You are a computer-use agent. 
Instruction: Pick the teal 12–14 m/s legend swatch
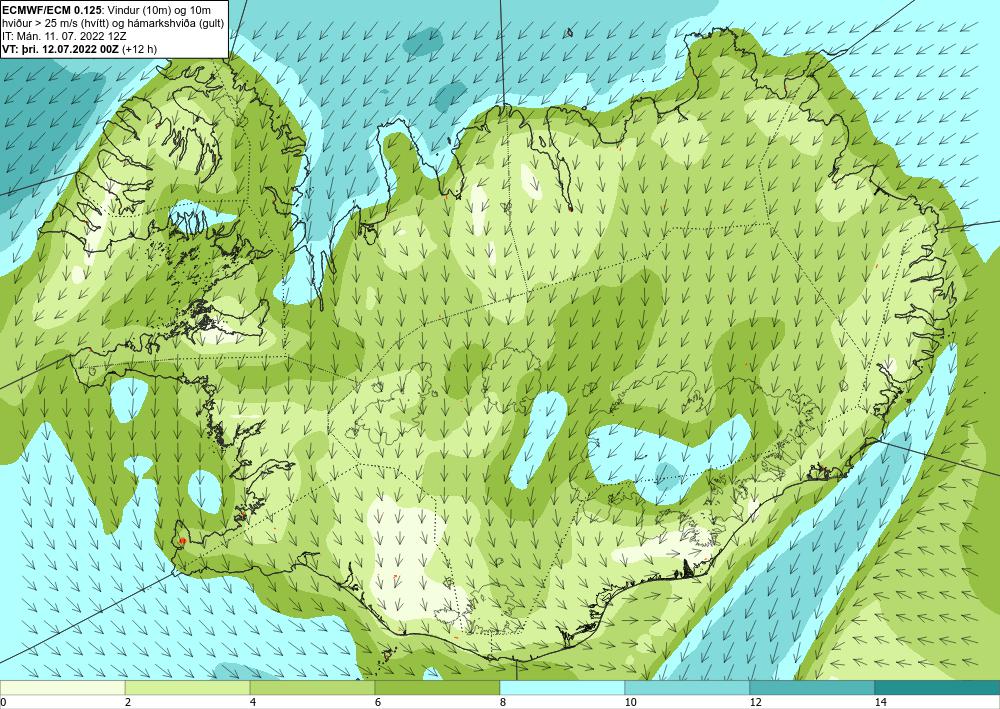[812, 688]
